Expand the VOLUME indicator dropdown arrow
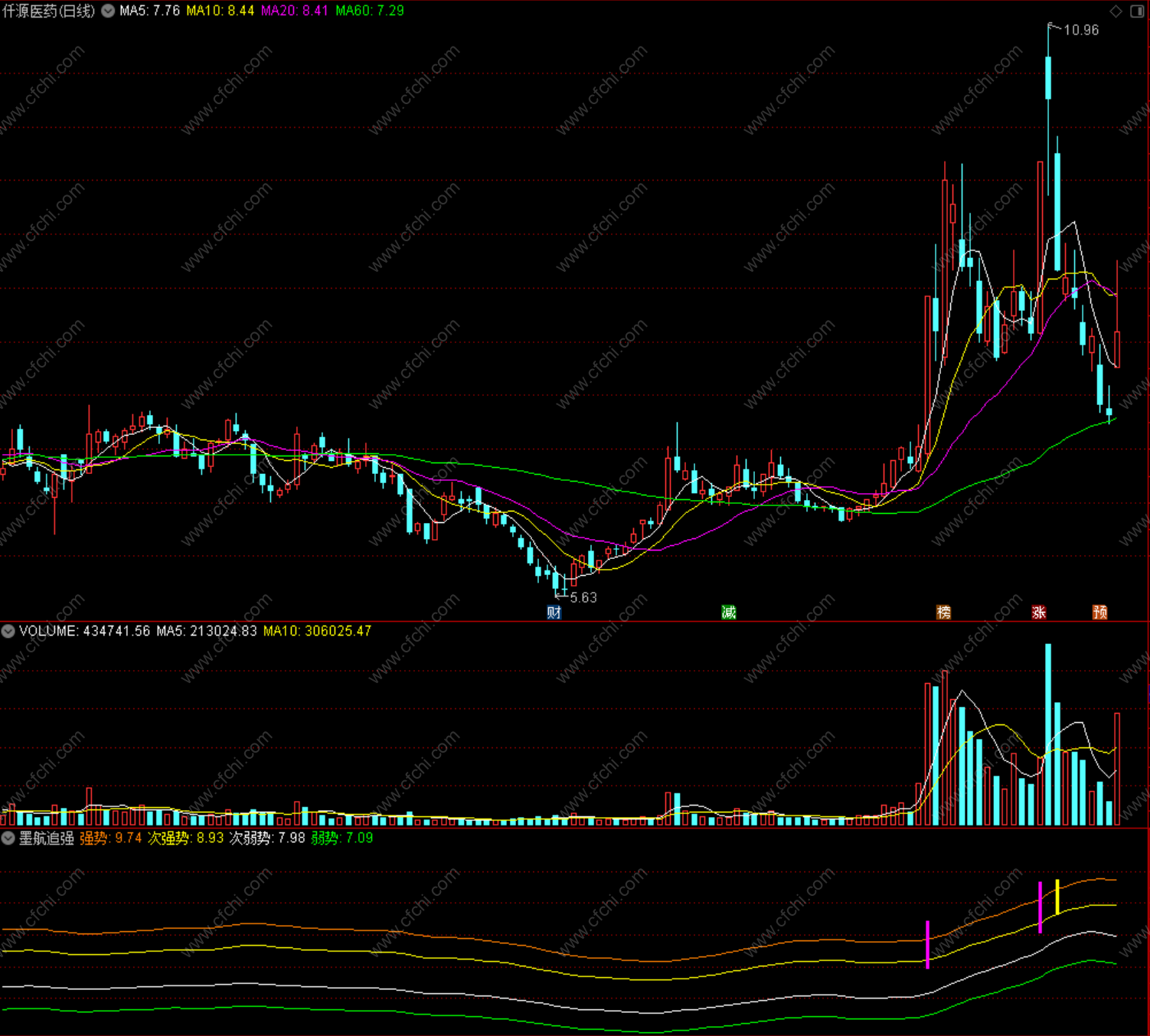This screenshot has width=1150, height=1036. 8,631
